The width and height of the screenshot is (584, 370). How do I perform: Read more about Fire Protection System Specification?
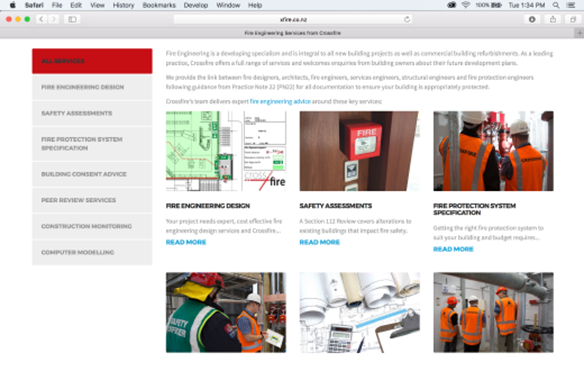[453, 249]
